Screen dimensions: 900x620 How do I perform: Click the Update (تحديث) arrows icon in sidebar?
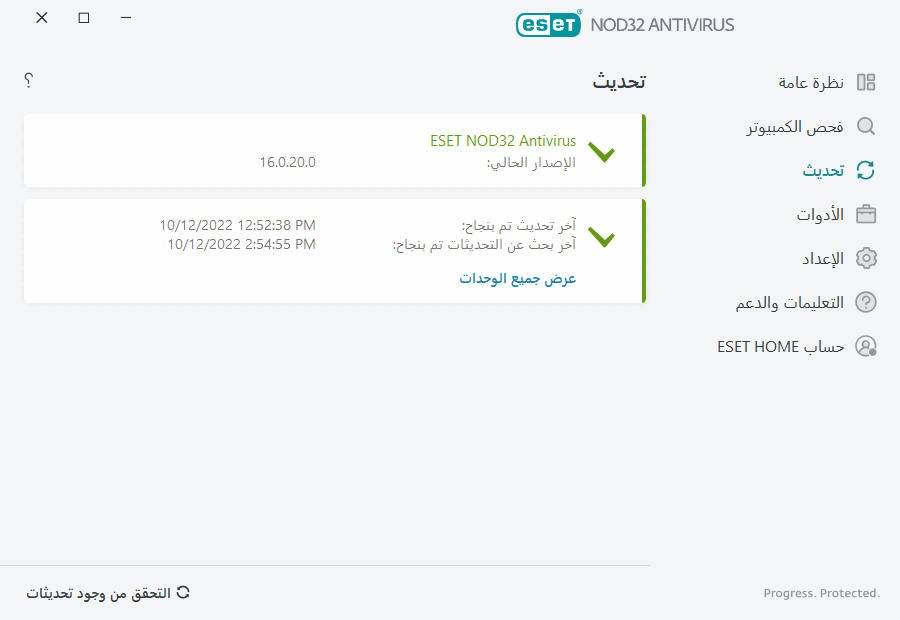coord(866,170)
